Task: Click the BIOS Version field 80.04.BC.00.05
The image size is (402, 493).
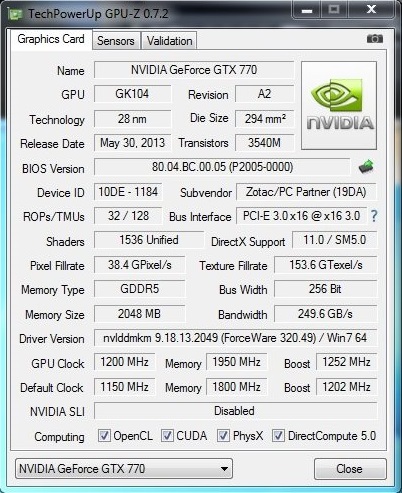Action: [222, 167]
